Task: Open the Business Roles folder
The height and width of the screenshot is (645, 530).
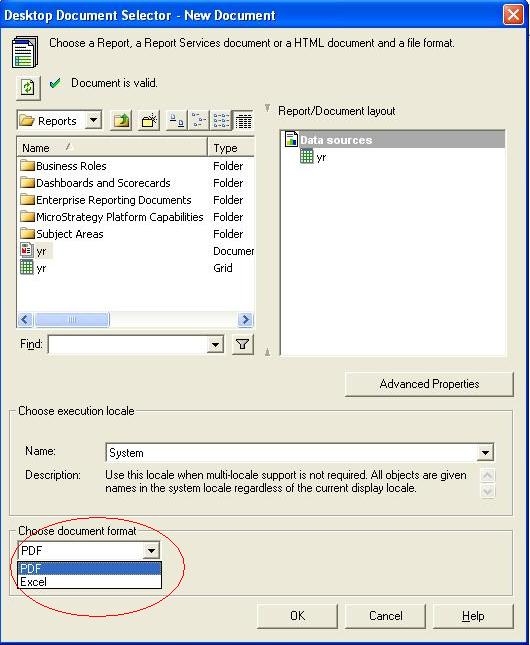Action: (71, 166)
